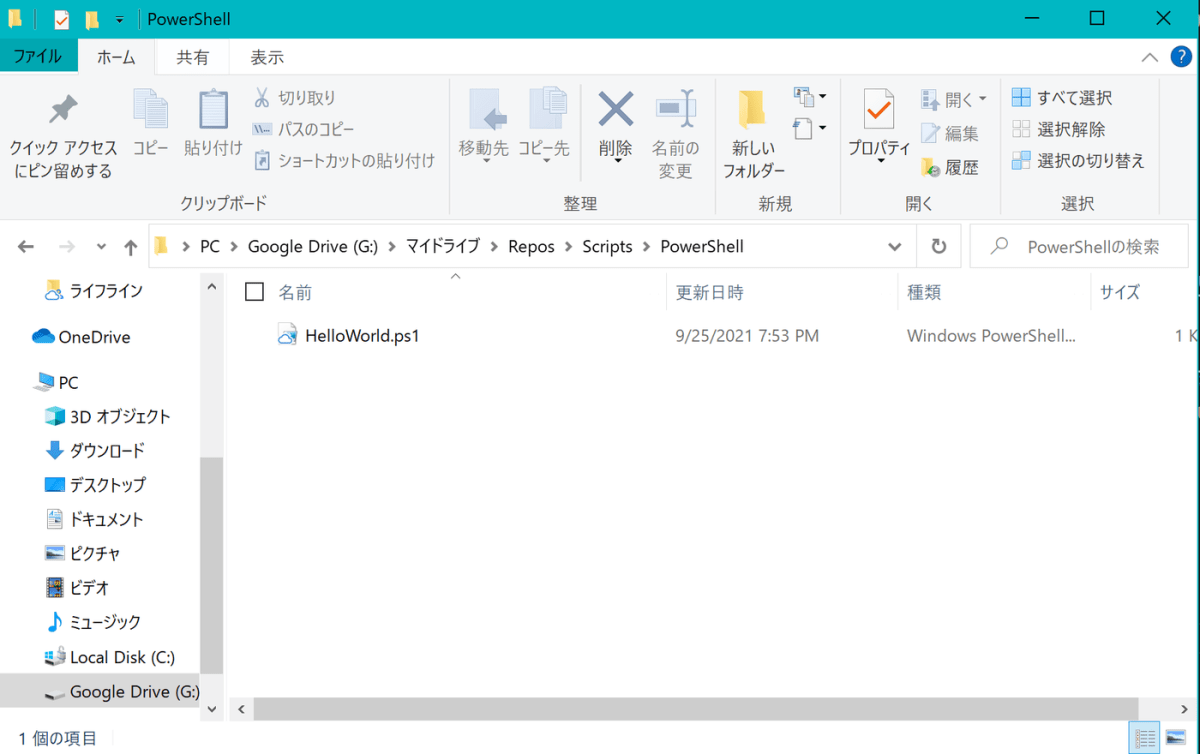Click Google Drive (G:) in the address bar
The image size is (1200, 754).
point(312,247)
